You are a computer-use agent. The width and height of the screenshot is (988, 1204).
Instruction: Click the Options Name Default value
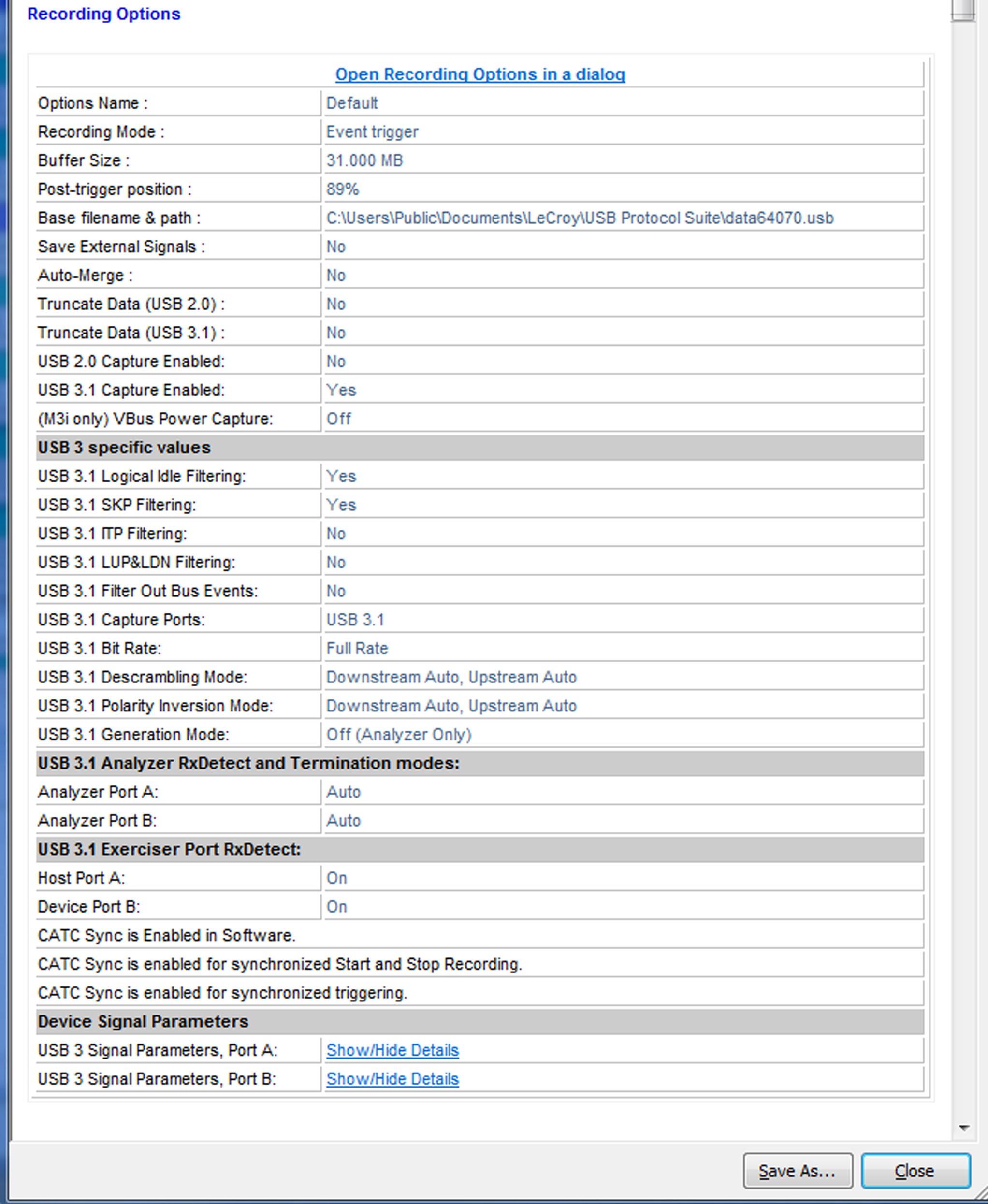coord(352,103)
